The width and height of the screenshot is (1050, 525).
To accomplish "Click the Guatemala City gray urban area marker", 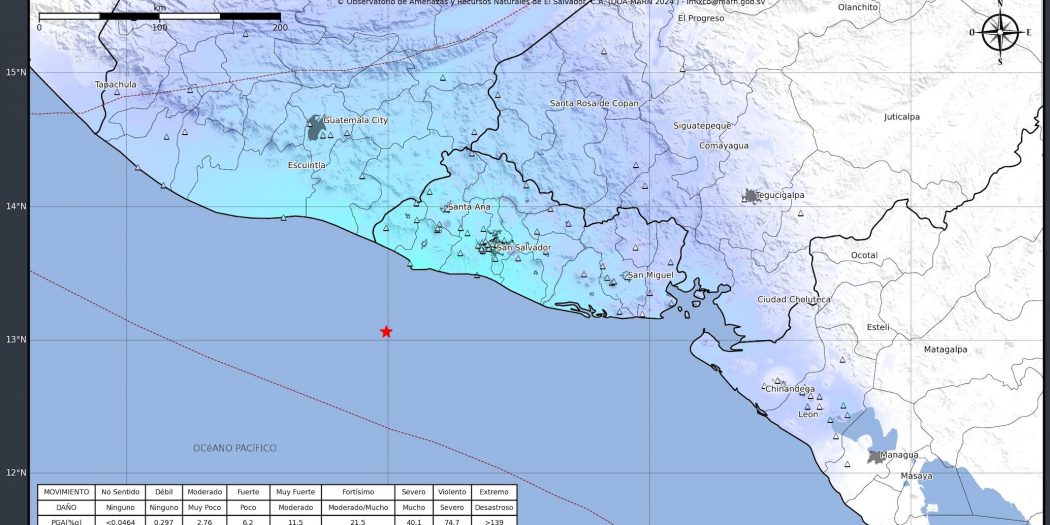I will tap(316, 126).
